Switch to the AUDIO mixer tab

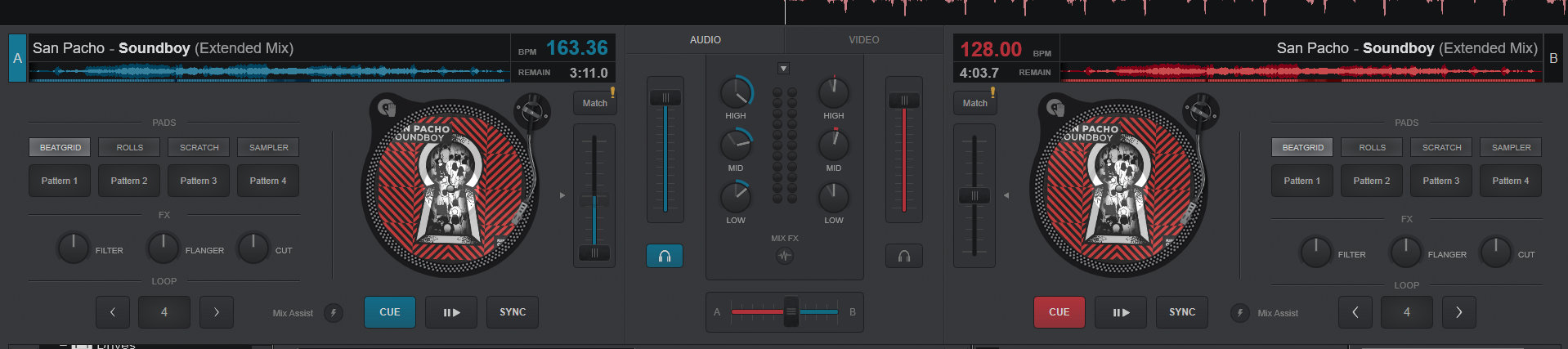tap(705, 40)
